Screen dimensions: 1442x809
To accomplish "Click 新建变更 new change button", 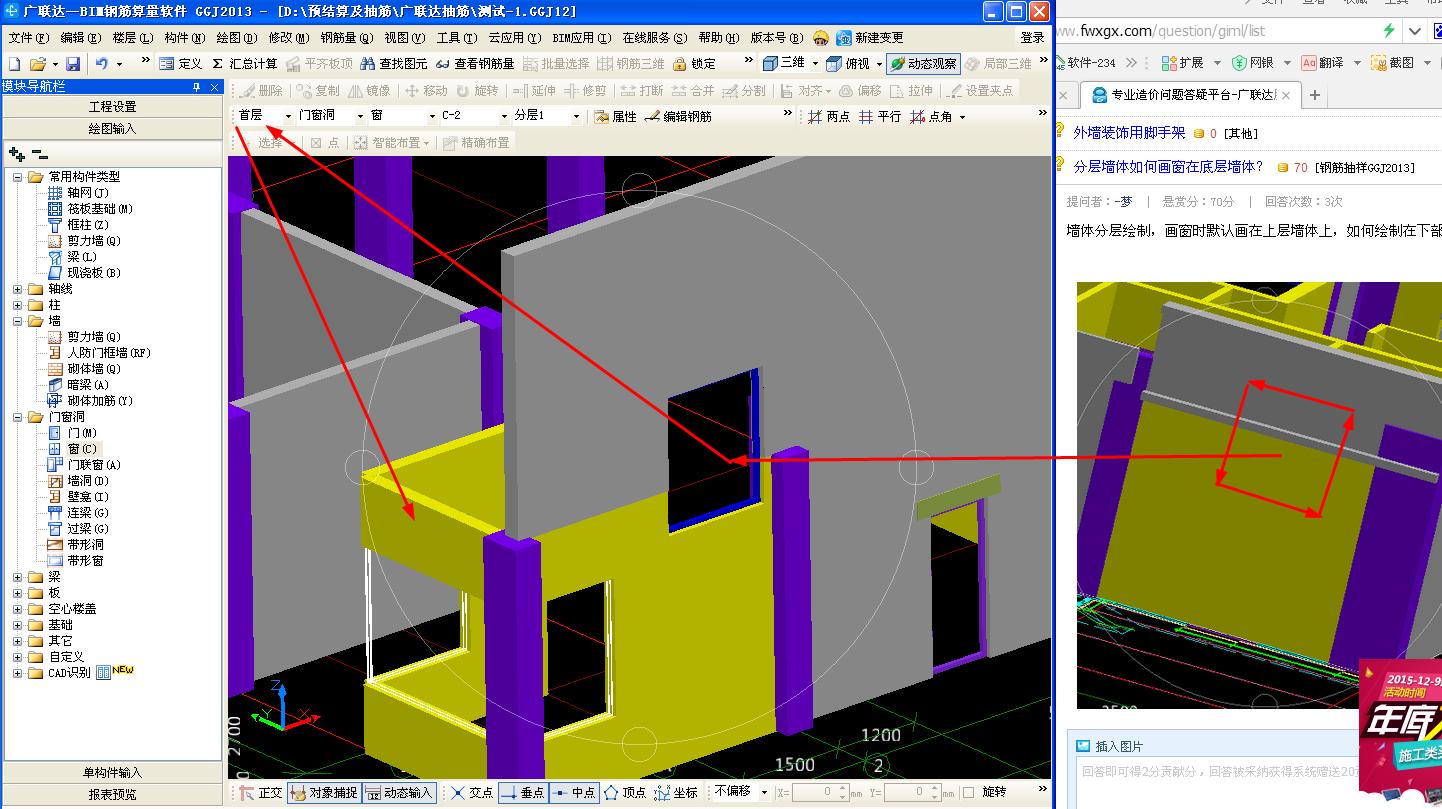I will [x=870, y=38].
